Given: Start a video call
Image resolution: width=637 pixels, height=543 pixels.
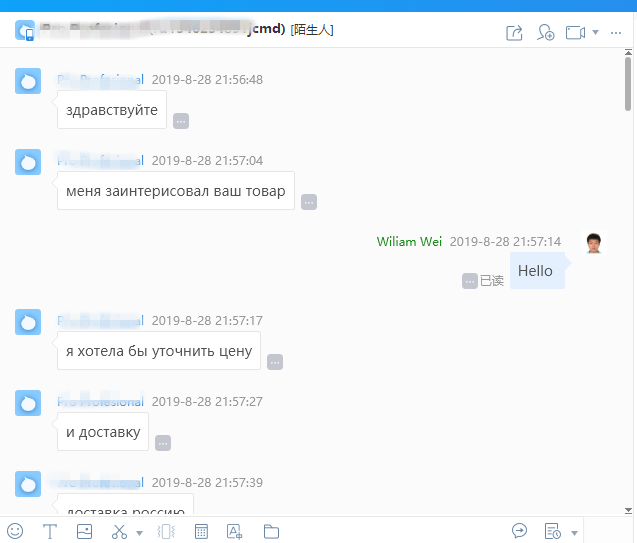Looking at the screenshot, I should [575, 32].
